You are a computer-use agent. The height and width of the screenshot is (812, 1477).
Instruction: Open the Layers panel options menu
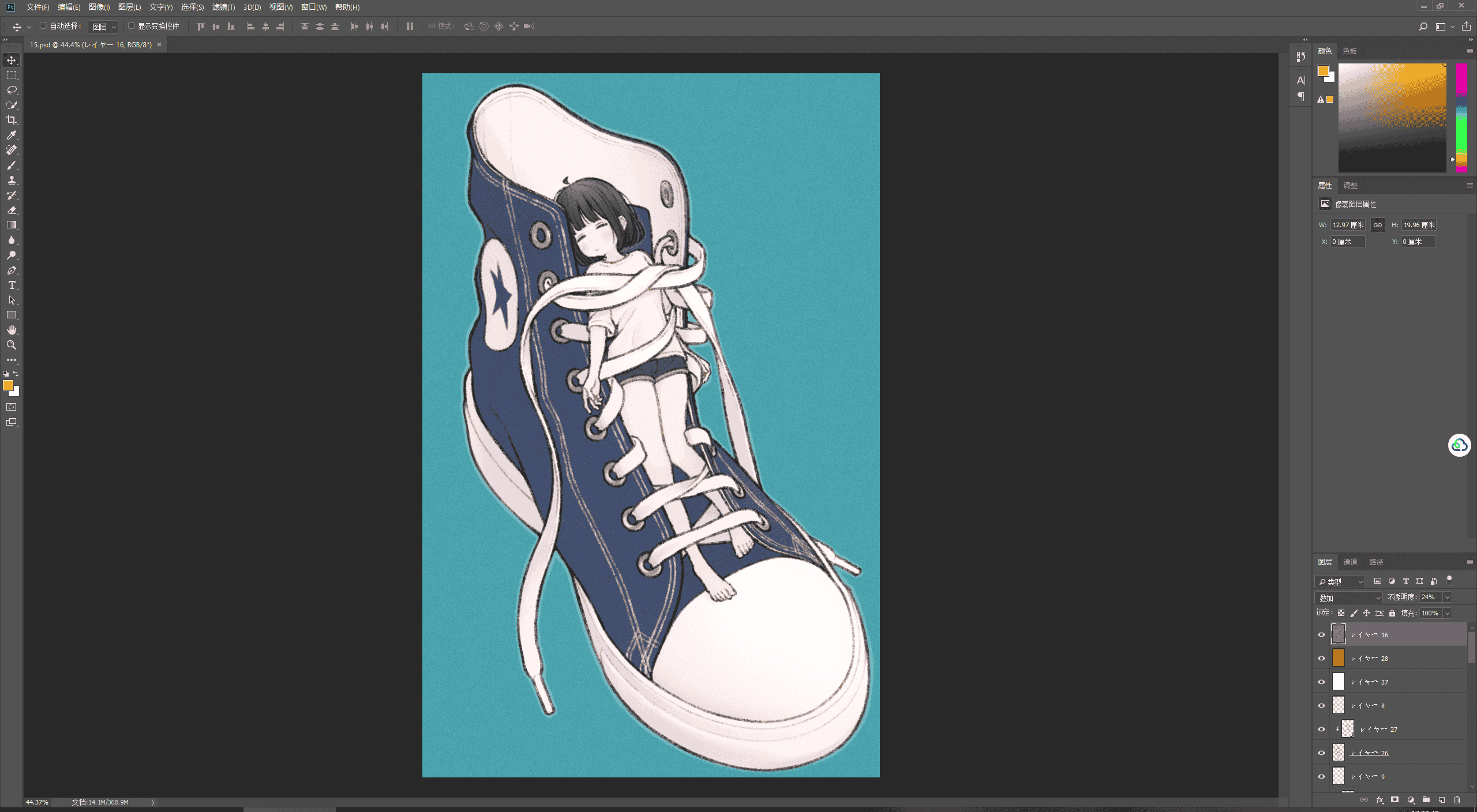coord(1469,562)
